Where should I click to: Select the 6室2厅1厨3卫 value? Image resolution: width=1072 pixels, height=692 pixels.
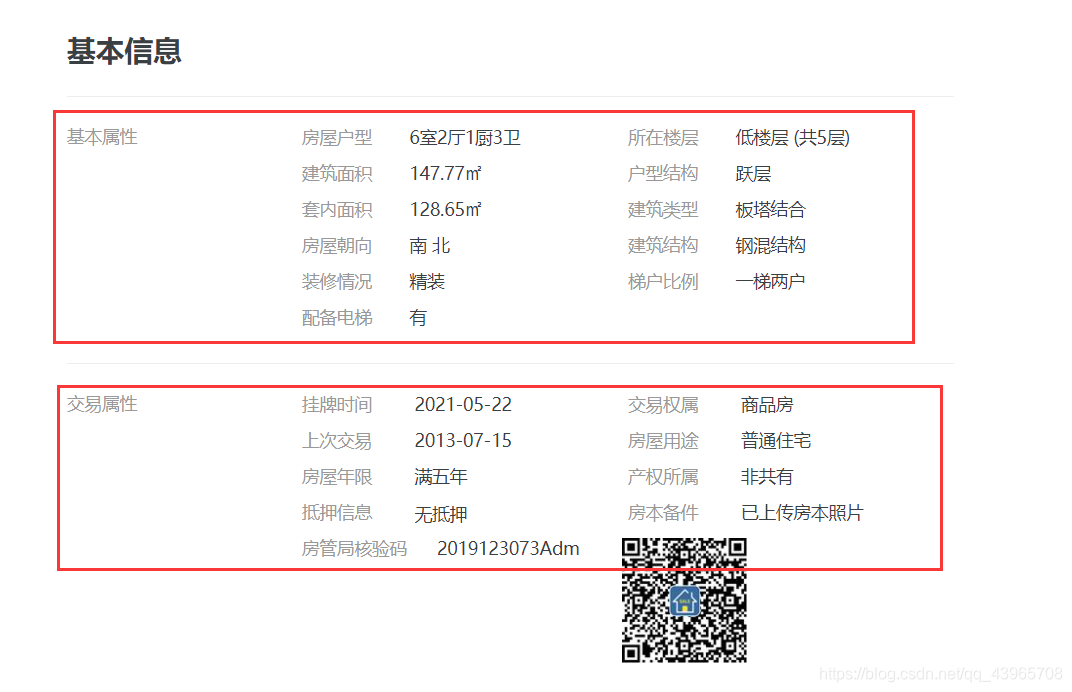click(465, 137)
